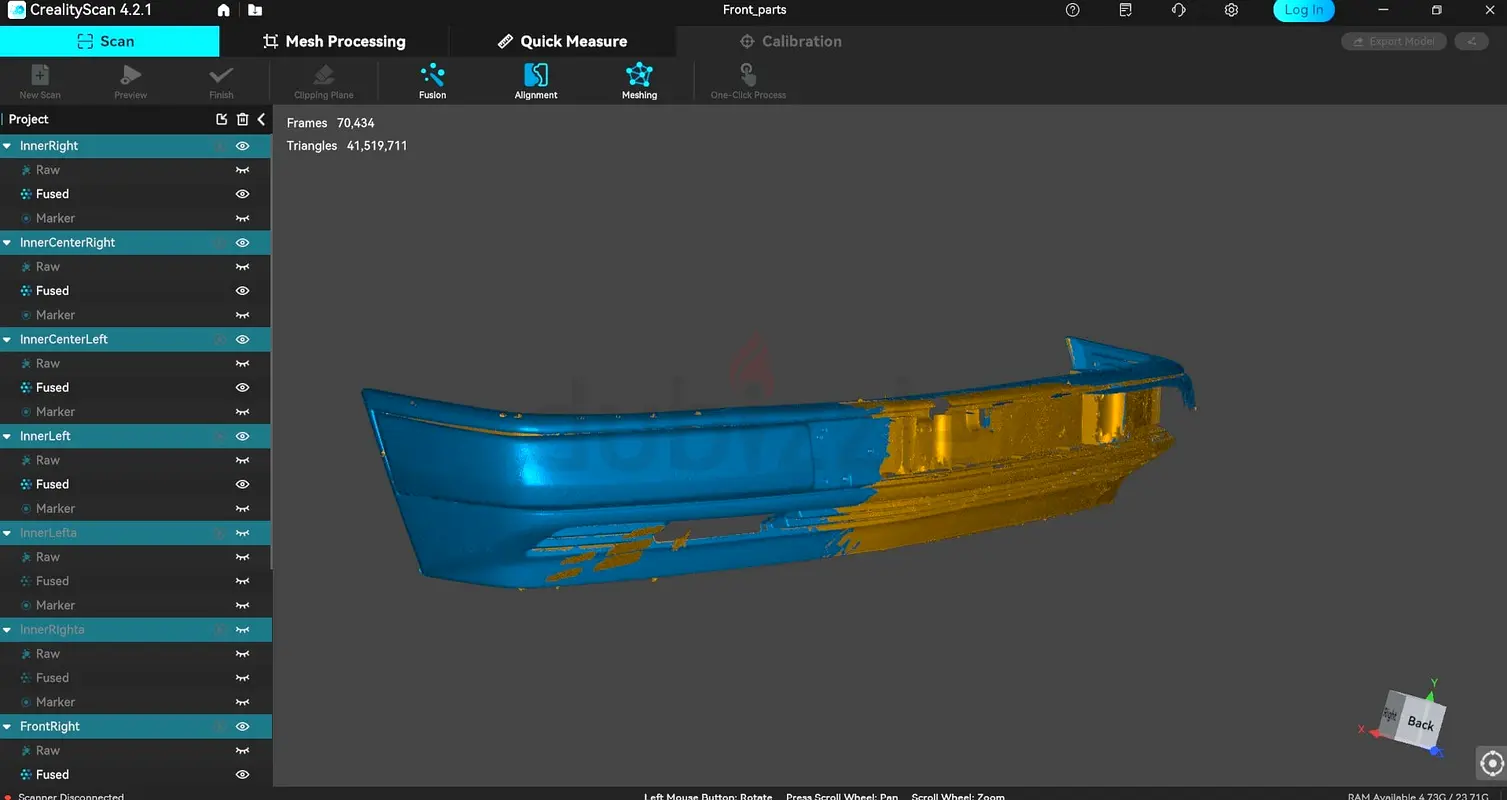Collapse the InnerCenterRight group arrow
The width and height of the screenshot is (1507, 800).
click(x=8, y=243)
